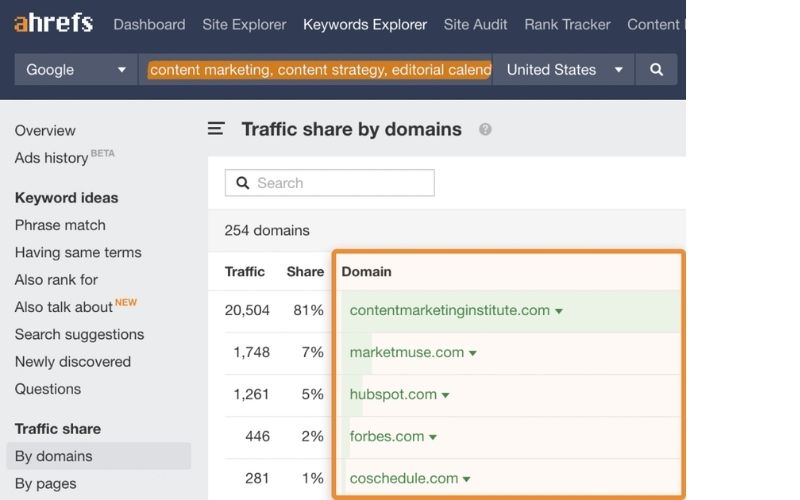Open the hubspot.com domain link
This screenshot has width=800, height=500.
pyautogui.click(x=393, y=394)
